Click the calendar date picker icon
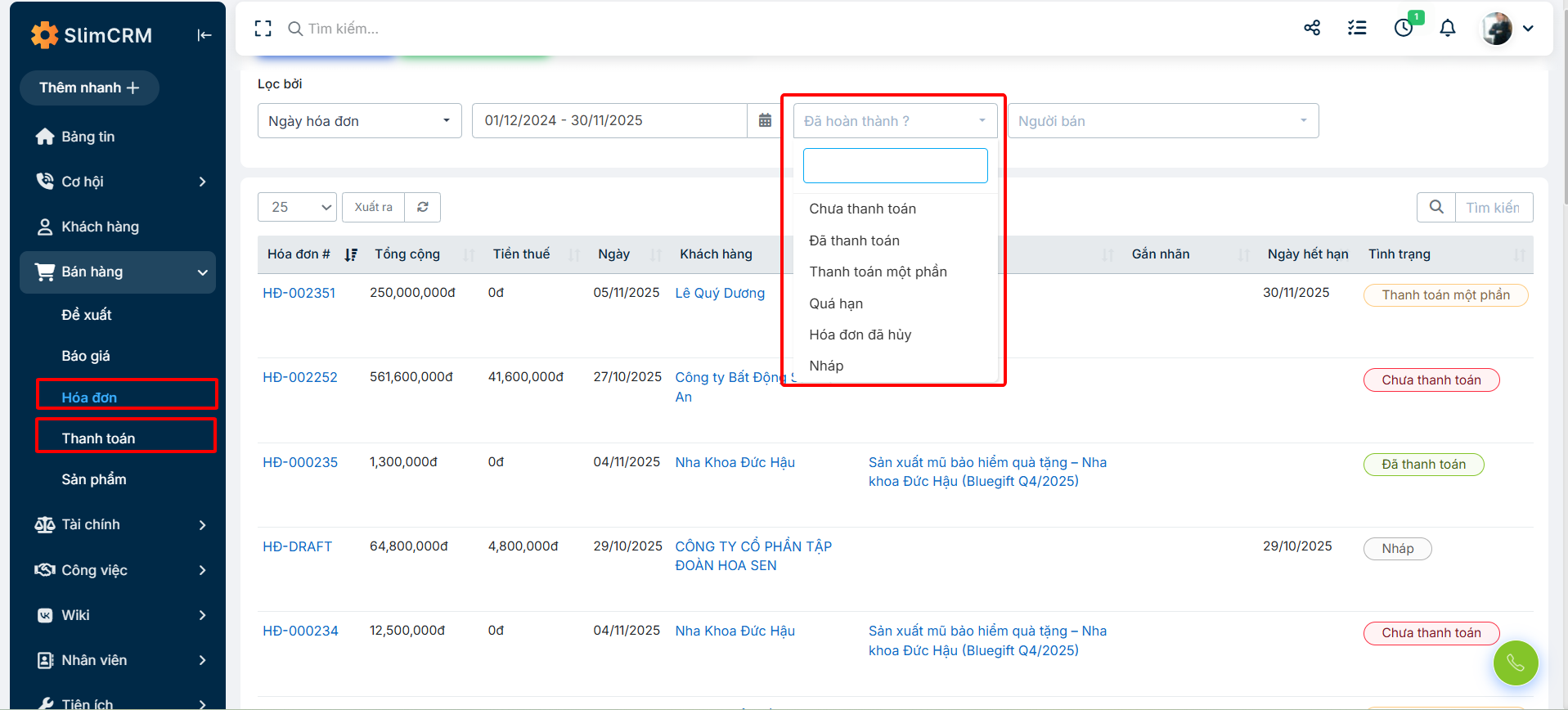This screenshot has height=710, width=1568. pos(765,121)
